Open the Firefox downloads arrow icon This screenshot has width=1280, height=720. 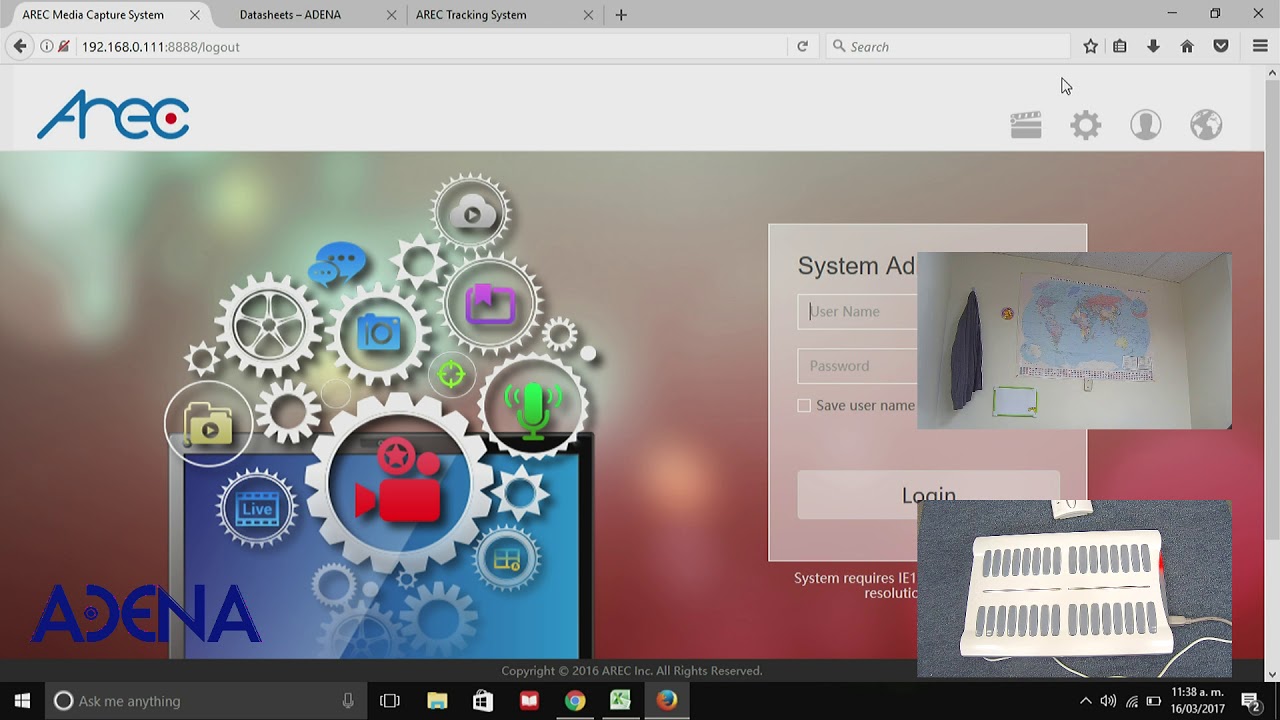[x=1153, y=46]
